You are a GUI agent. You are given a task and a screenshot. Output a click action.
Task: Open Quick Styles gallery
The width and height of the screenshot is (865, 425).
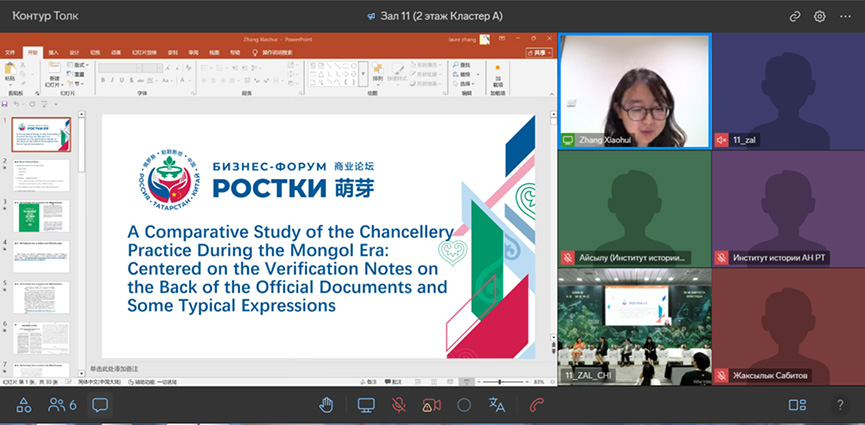coord(397,72)
